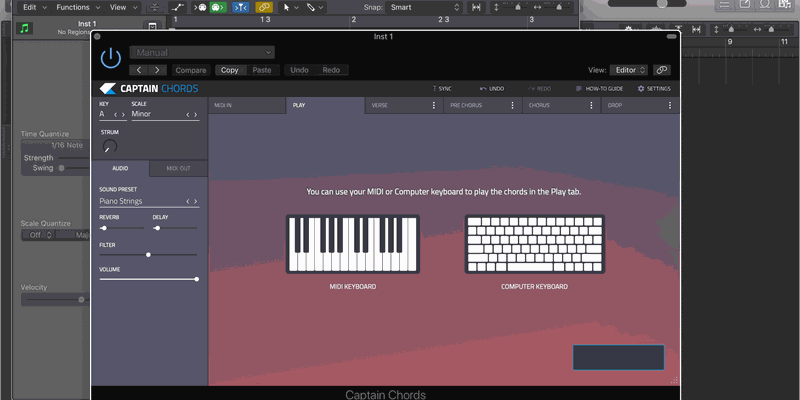Click the Compare button
The image size is (800, 400).
click(190, 70)
